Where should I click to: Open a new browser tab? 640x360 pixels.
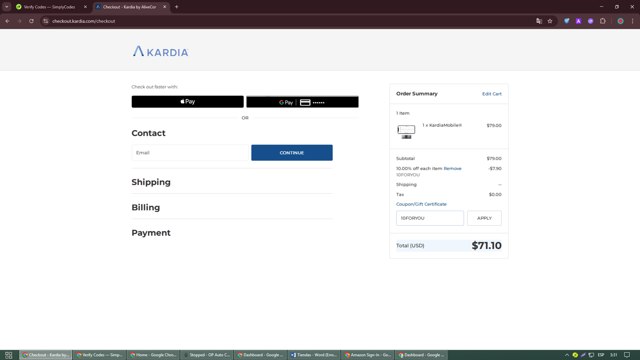(176, 7)
